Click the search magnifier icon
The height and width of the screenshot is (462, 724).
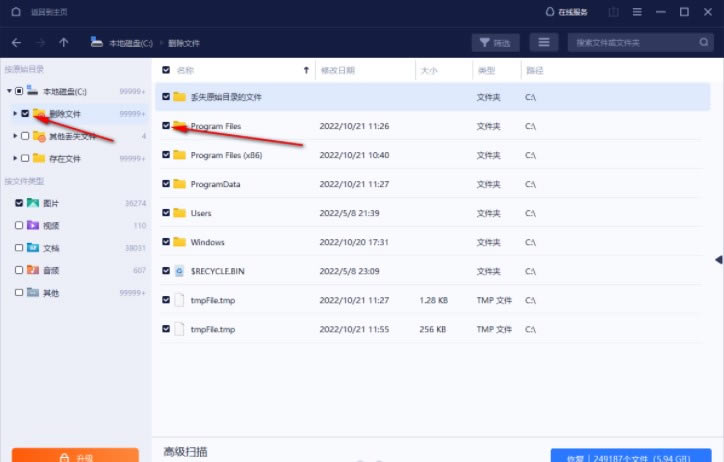704,42
